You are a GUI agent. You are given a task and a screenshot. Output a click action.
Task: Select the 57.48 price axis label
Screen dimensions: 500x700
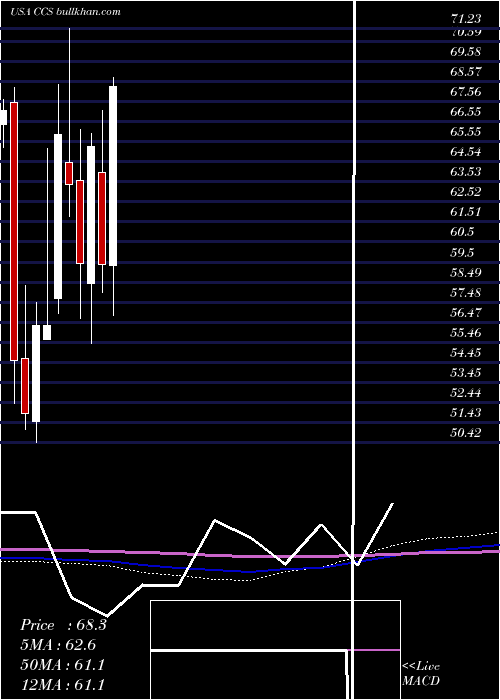(x=466, y=293)
